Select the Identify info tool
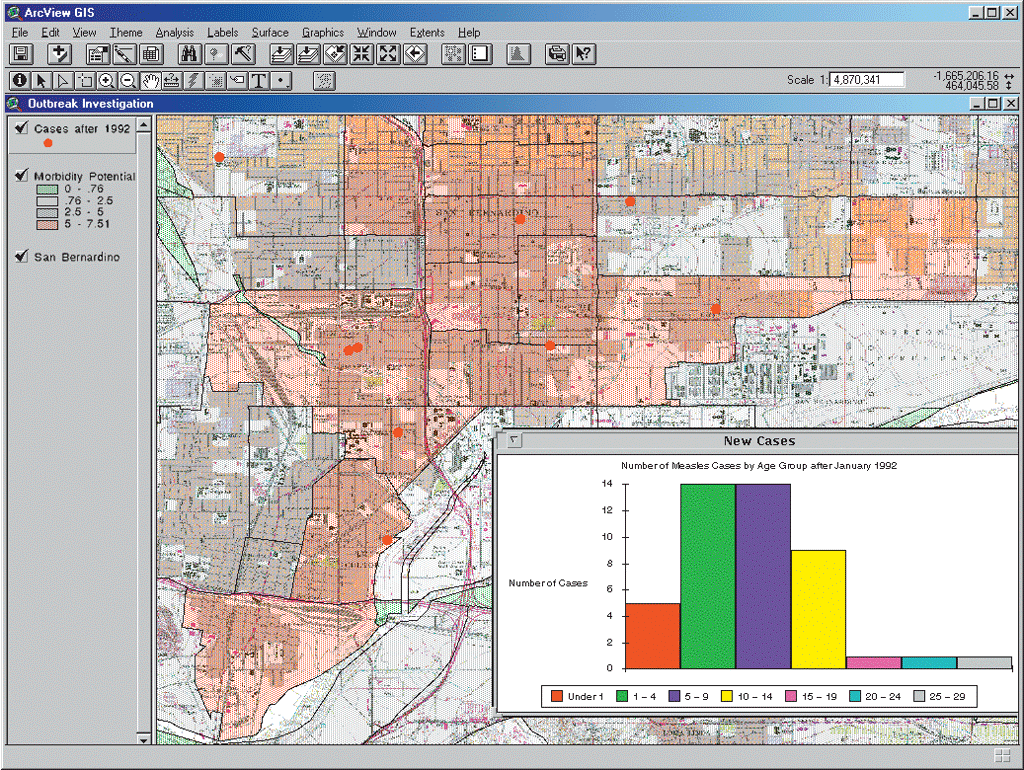Screen dimensions: 1024x770 19,81
